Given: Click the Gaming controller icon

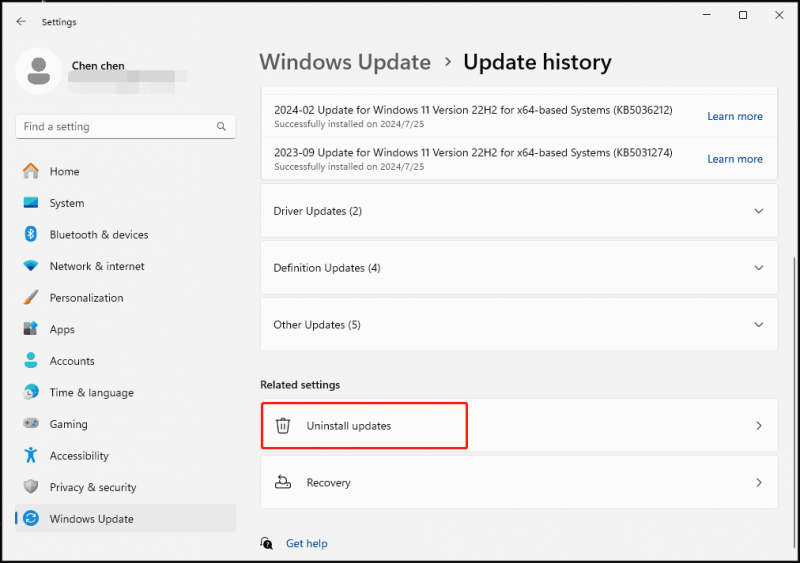Looking at the screenshot, I should point(31,424).
